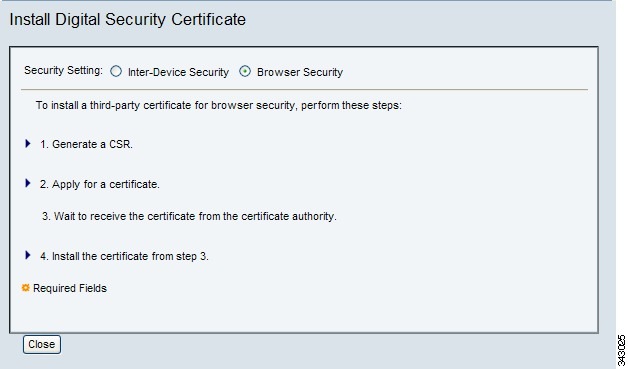Click the third-party certificate instruction sentence
Viewport: 628px width, 369px height.
(219, 105)
